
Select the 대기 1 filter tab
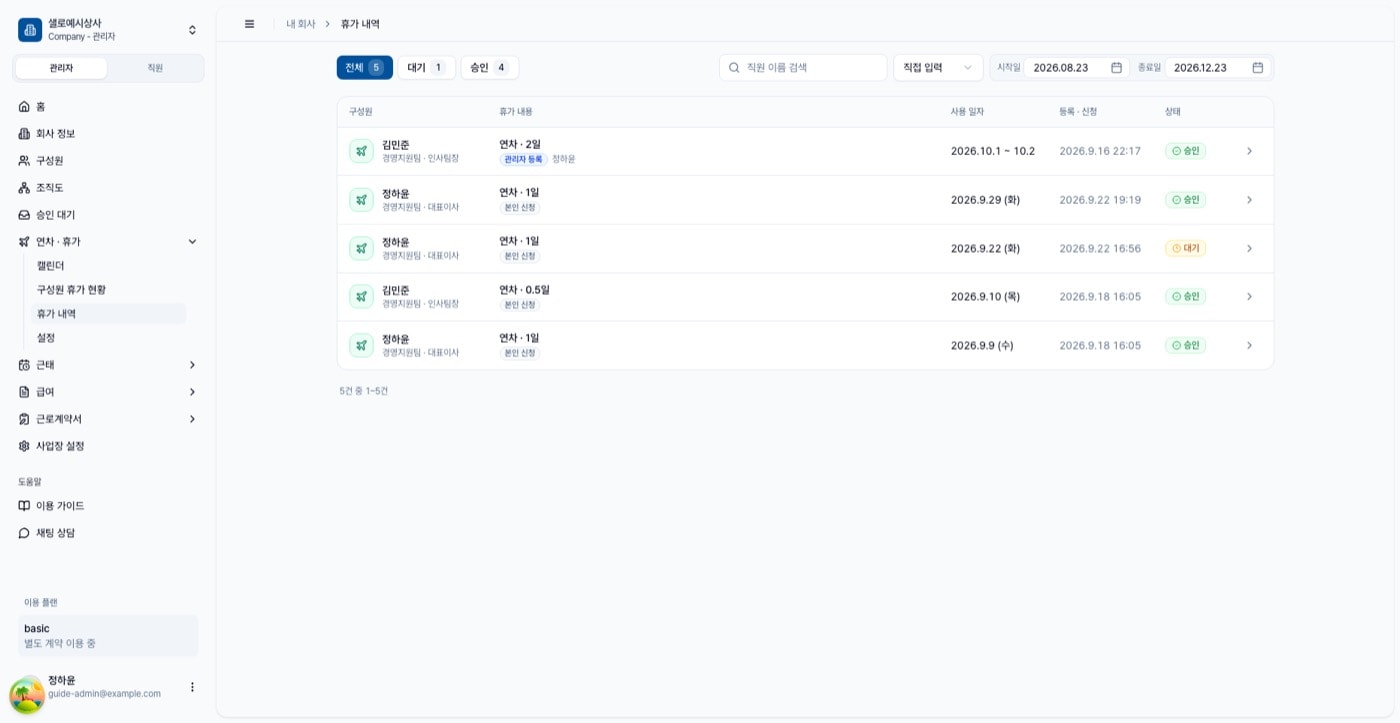point(426,68)
